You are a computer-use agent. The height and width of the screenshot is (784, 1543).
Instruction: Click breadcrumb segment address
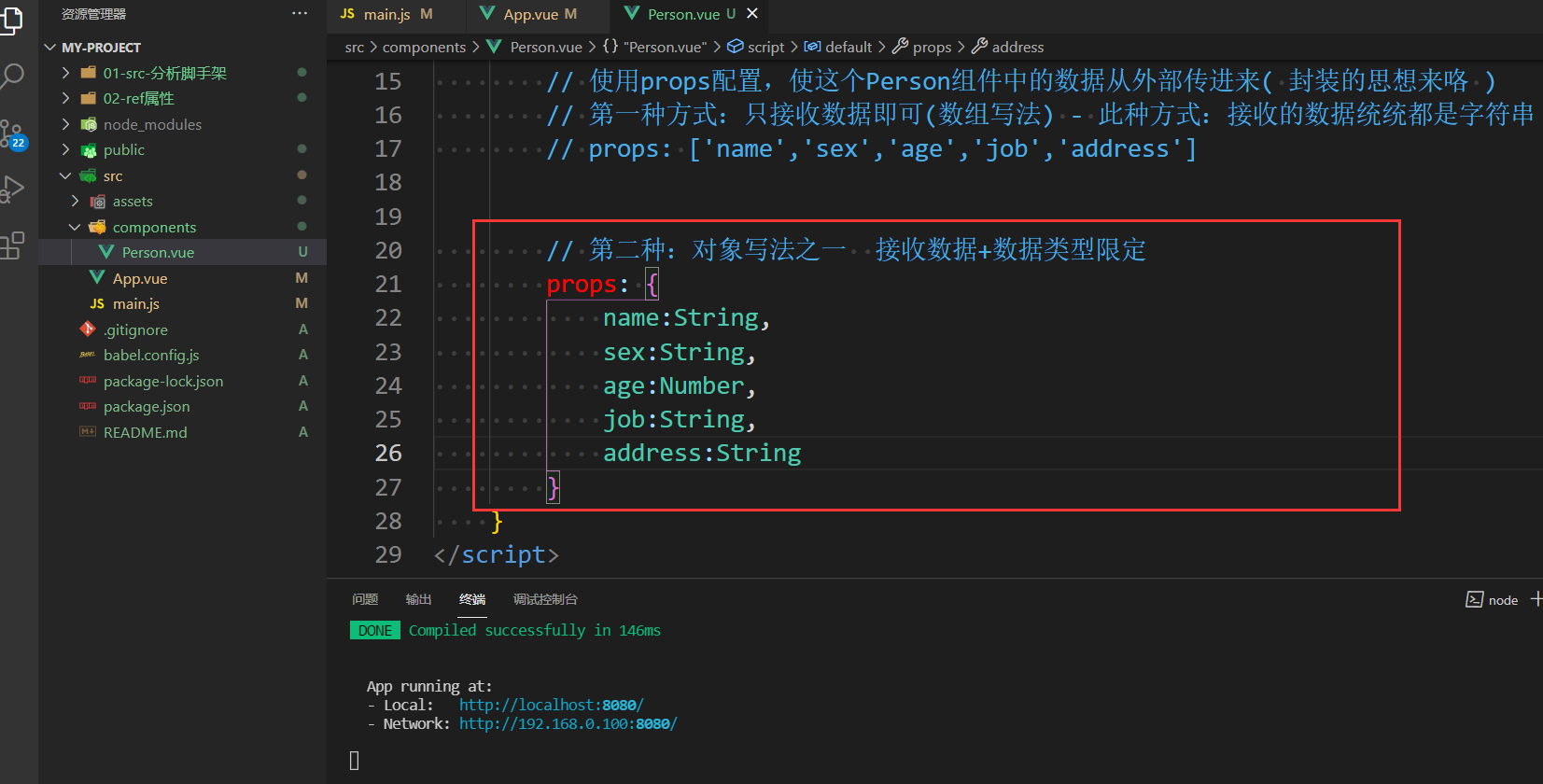(x=1017, y=47)
